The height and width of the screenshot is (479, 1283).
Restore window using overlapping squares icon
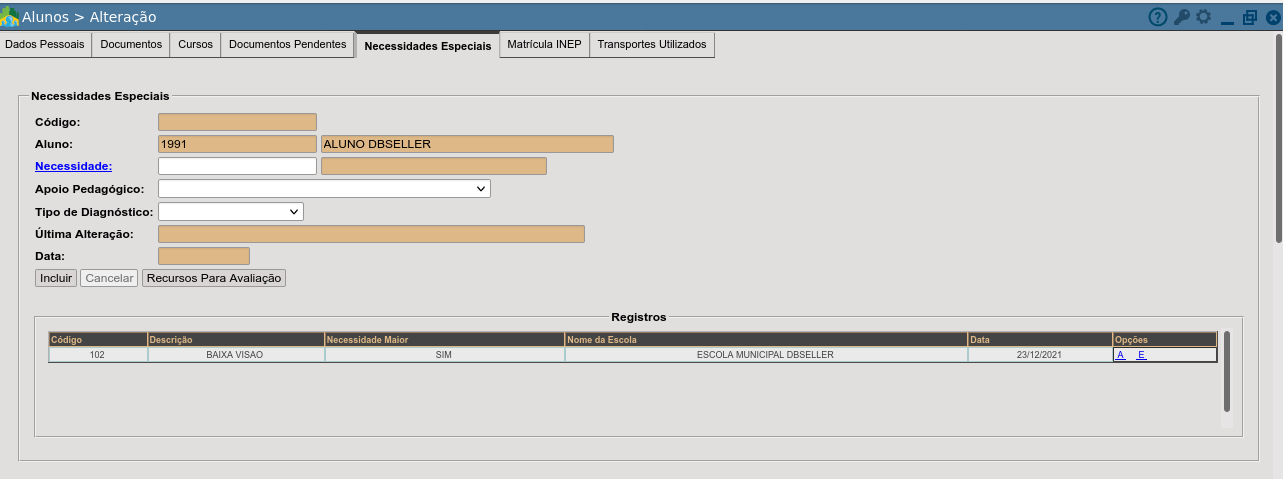pyautogui.click(x=1250, y=17)
